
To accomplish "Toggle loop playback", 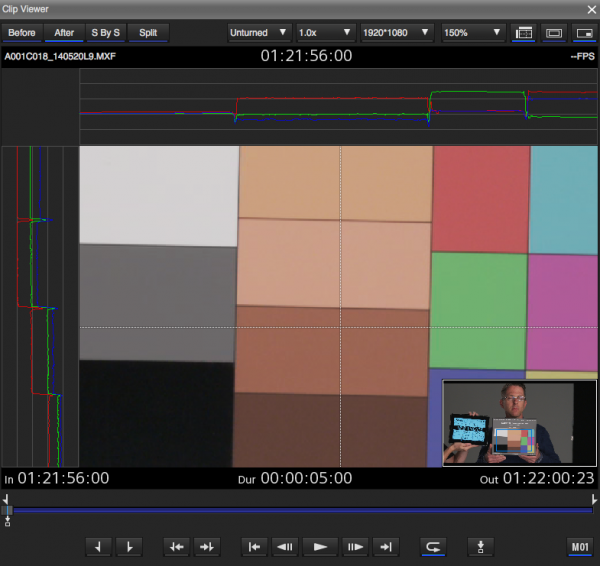I will tap(434, 546).
